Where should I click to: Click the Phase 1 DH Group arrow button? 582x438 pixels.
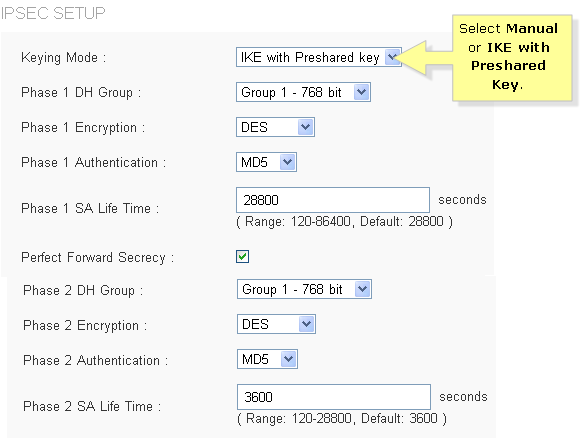point(362,92)
